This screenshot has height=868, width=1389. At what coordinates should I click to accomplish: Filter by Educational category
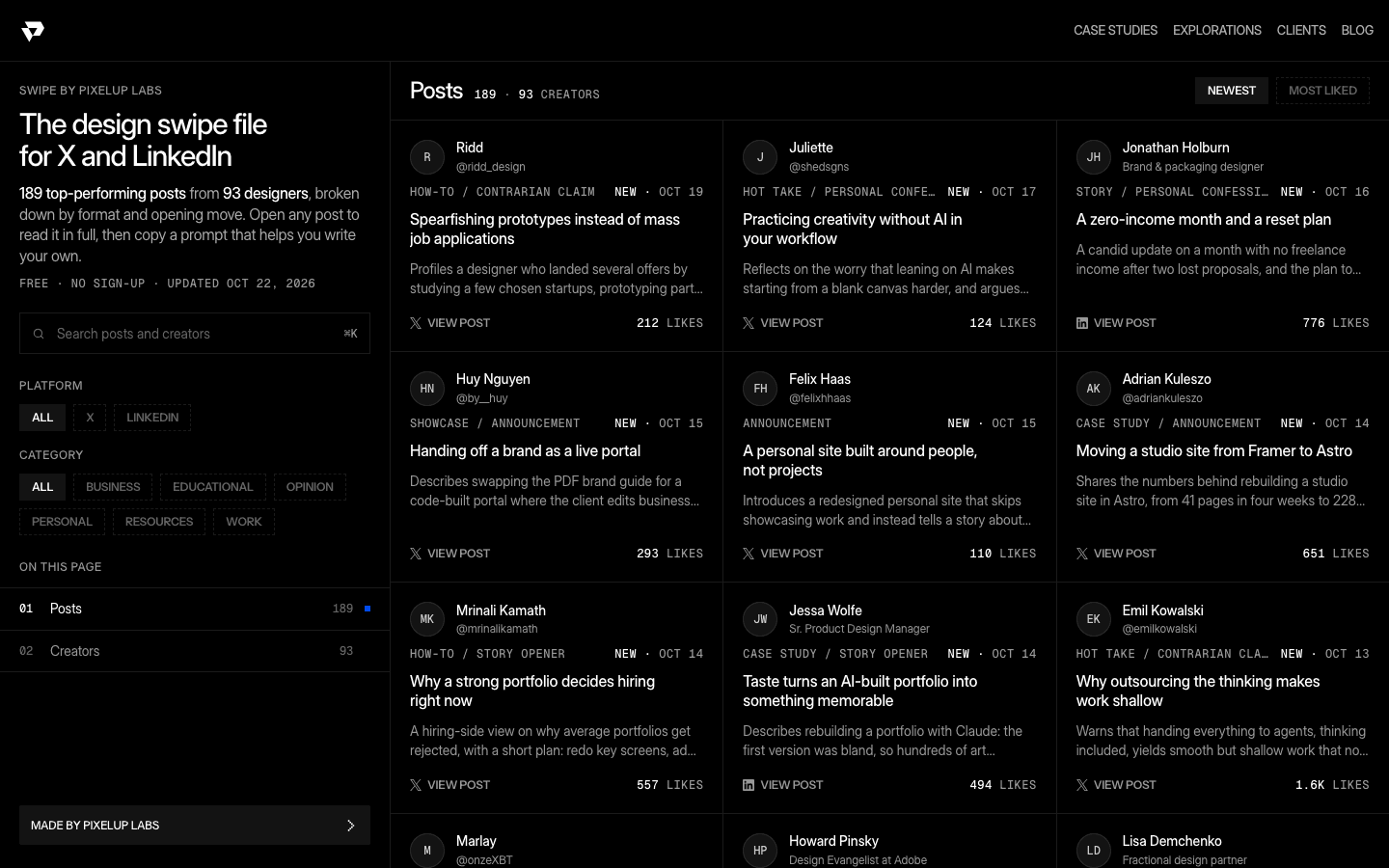coord(212,487)
